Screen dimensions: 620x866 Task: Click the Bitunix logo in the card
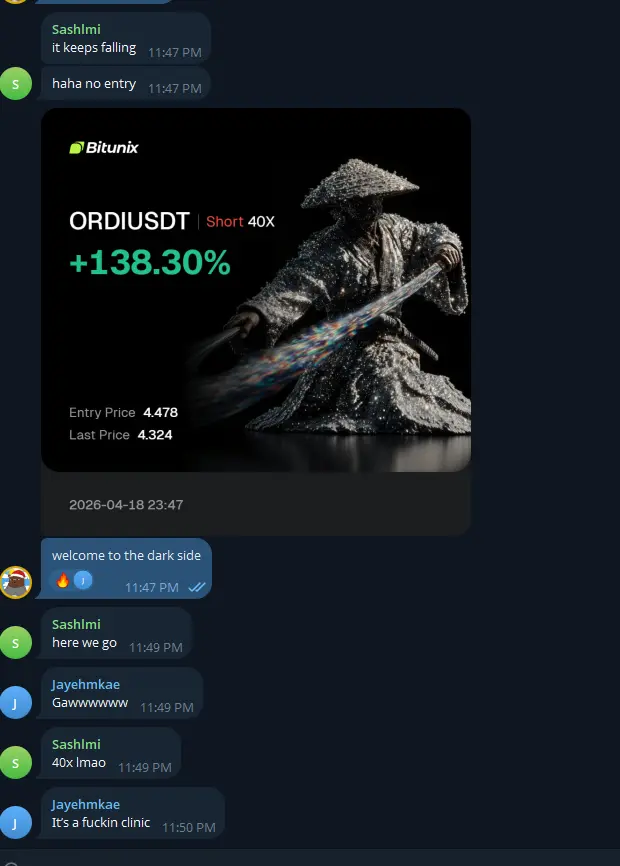tap(104, 147)
